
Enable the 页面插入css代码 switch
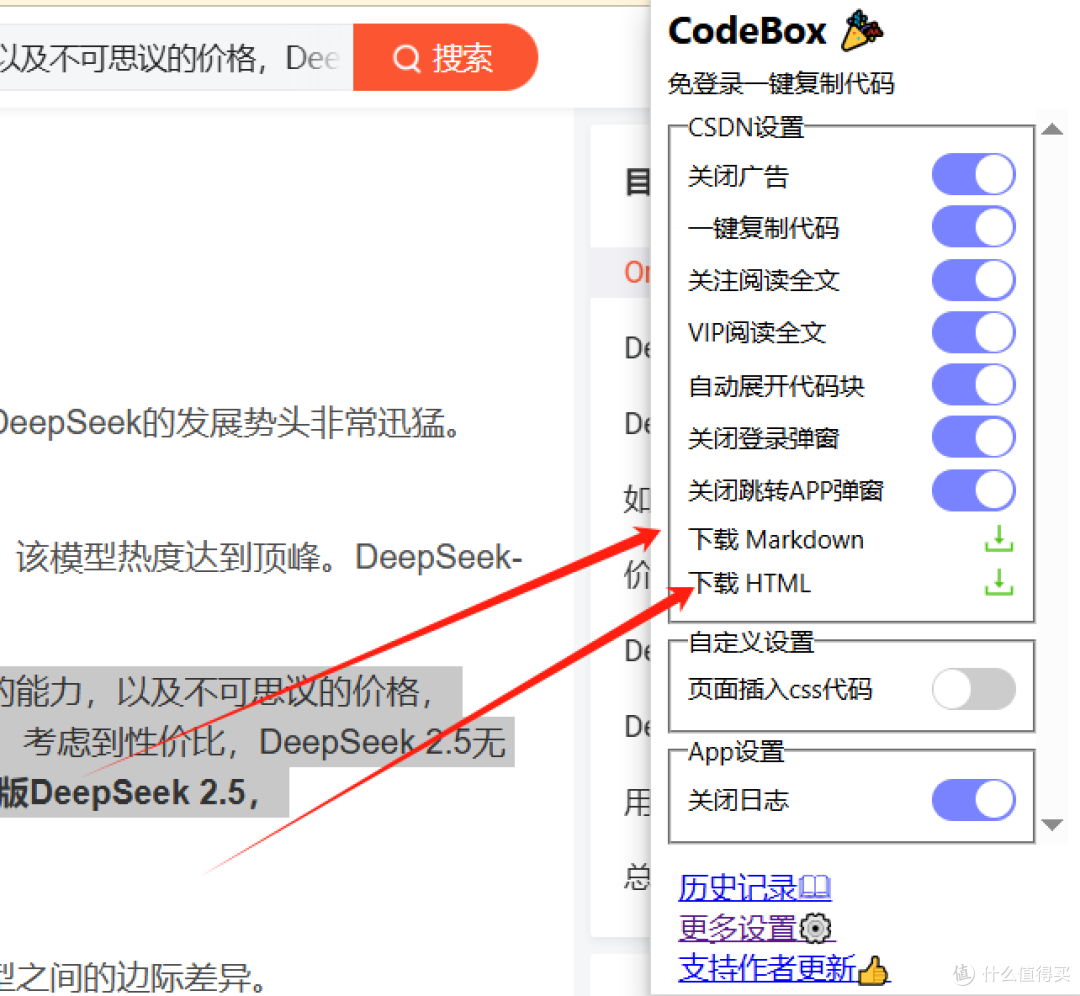pos(973,688)
